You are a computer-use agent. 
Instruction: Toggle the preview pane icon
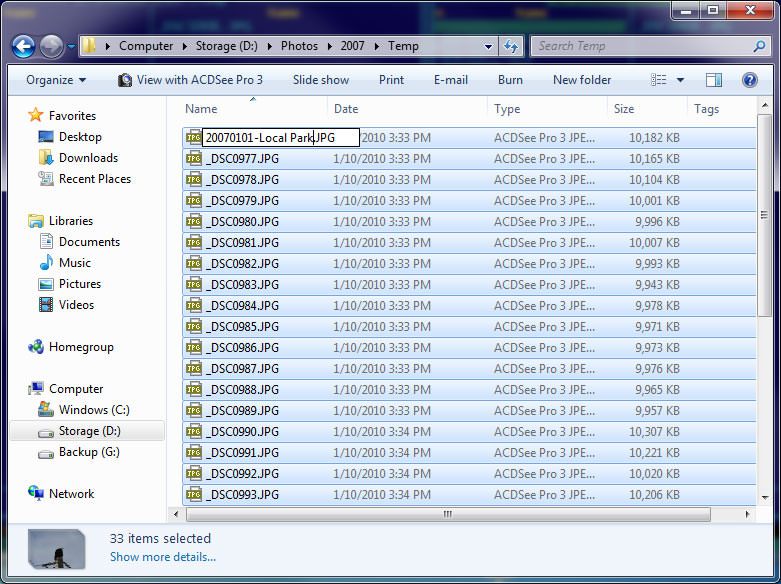tap(714, 80)
